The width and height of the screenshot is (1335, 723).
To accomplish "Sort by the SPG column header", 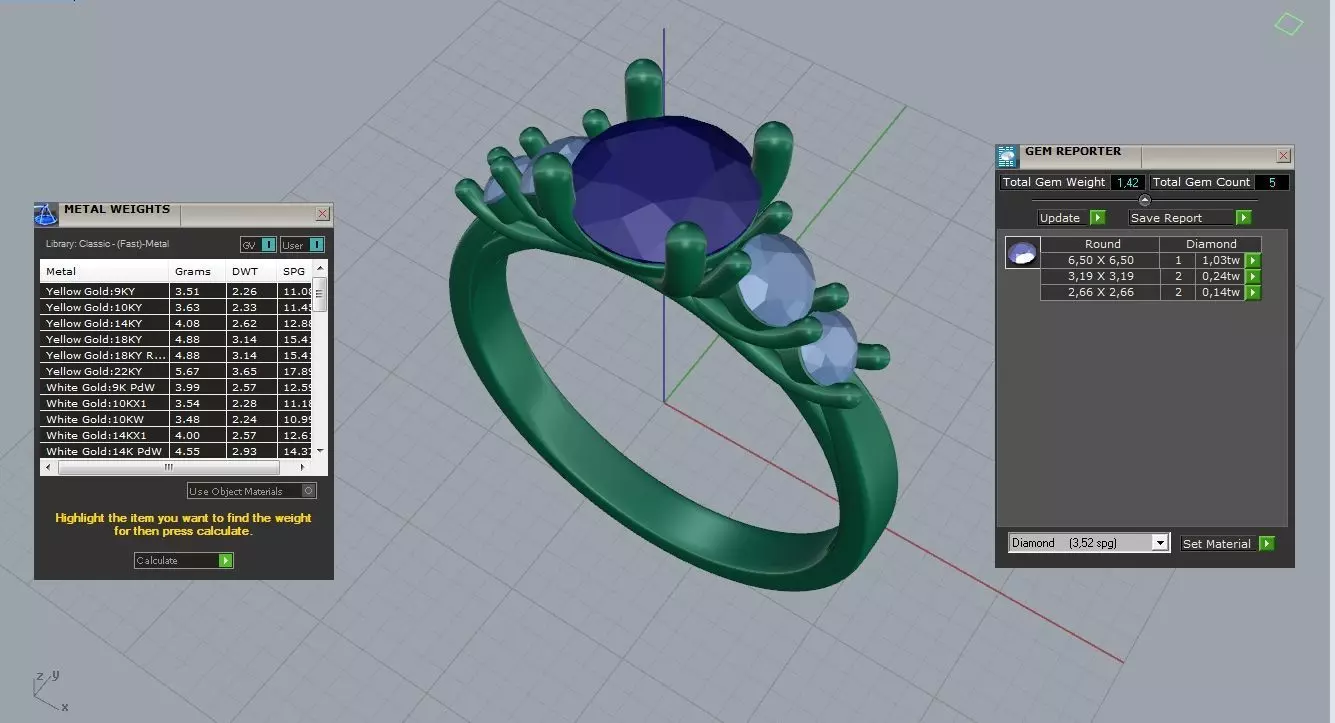I will (x=295, y=271).
